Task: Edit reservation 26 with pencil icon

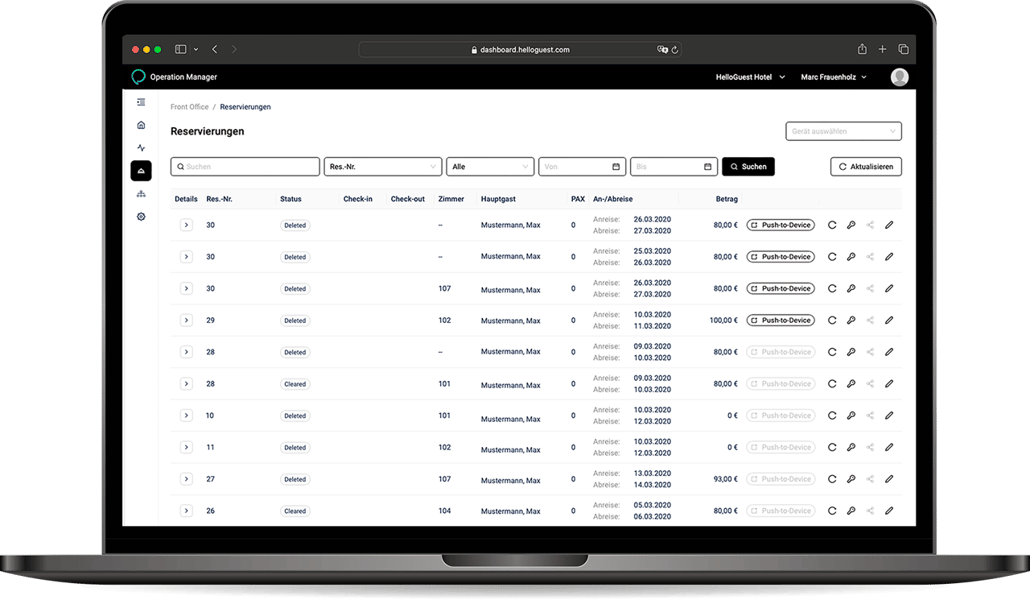Action: pyautogui.click(x=889, y=511)
